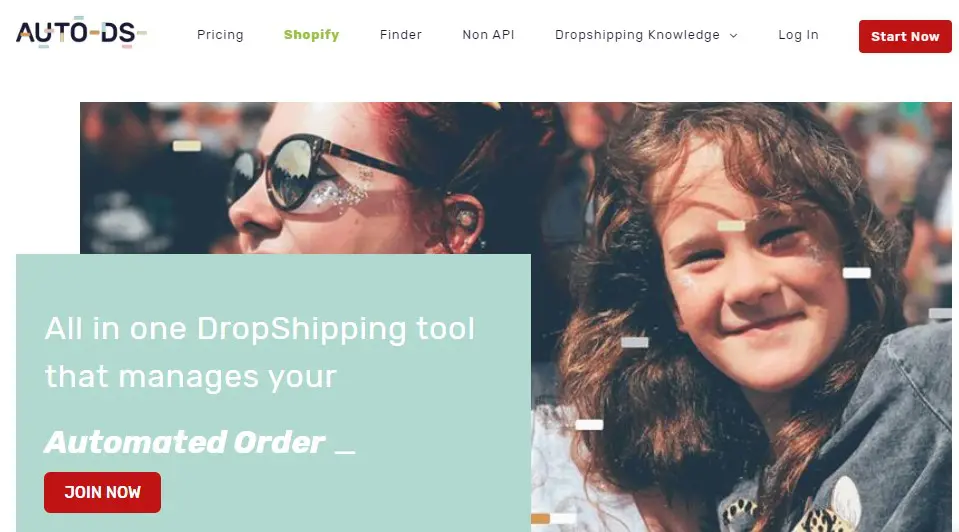Click the woman's sunglasses in hero photo
959x532 pixels.
(318, 172)
